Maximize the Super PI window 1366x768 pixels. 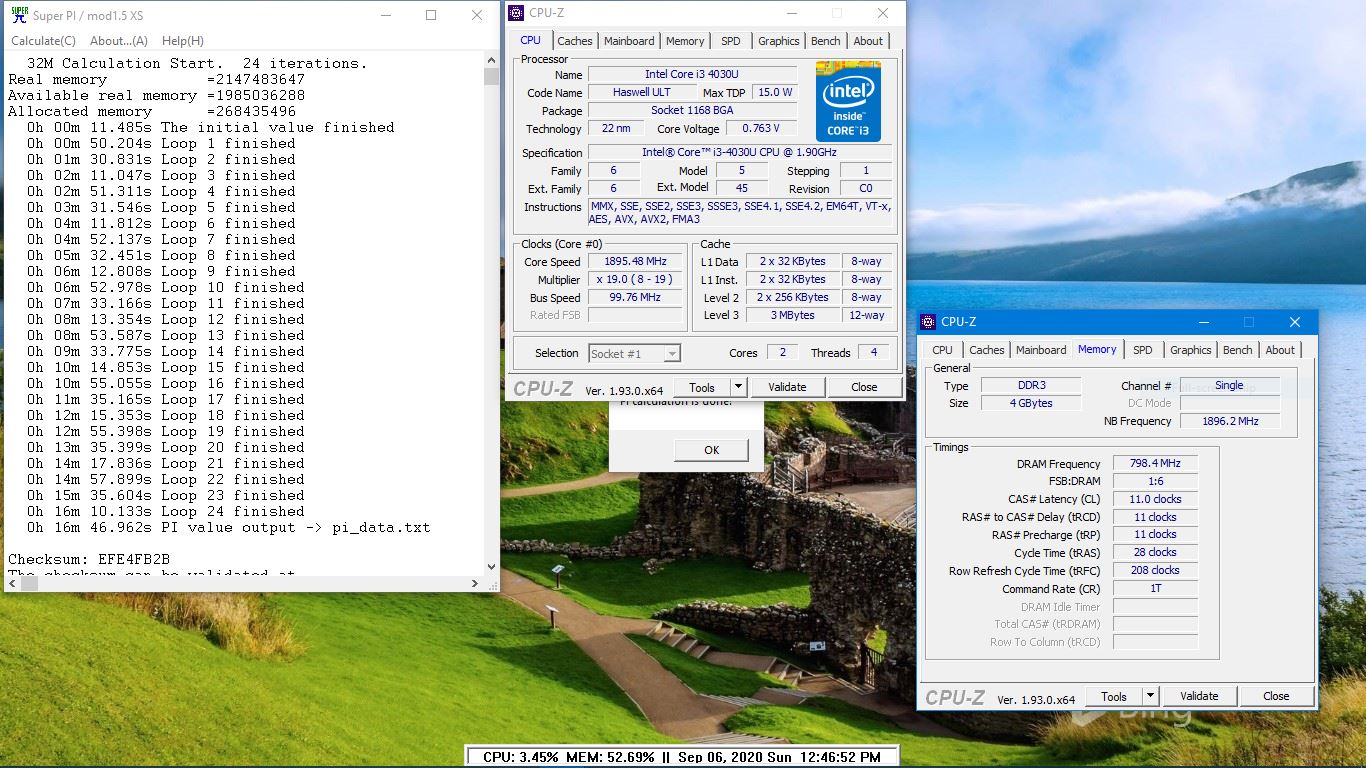pyautogui.click(x=431, y=15)
